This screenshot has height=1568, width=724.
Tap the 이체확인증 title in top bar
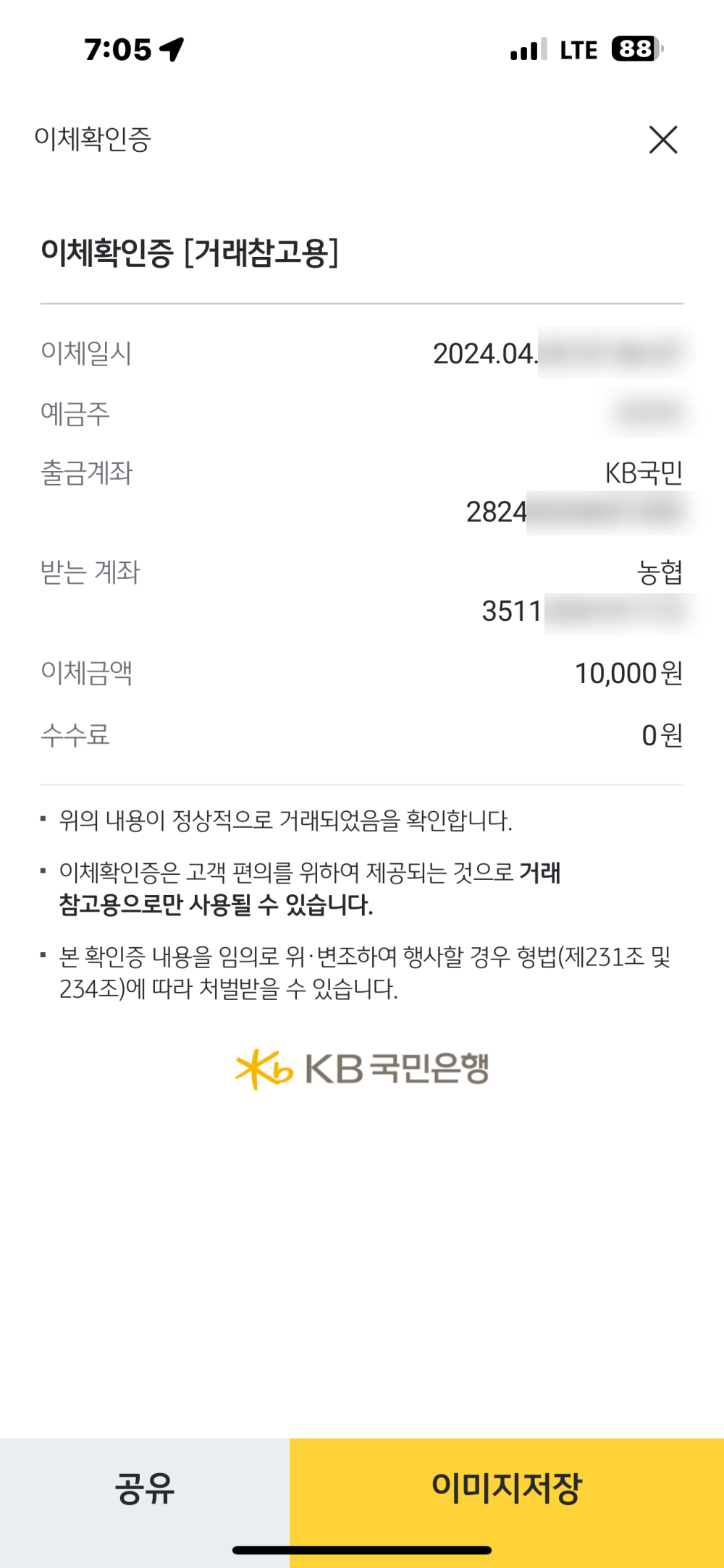pos(93,139)
